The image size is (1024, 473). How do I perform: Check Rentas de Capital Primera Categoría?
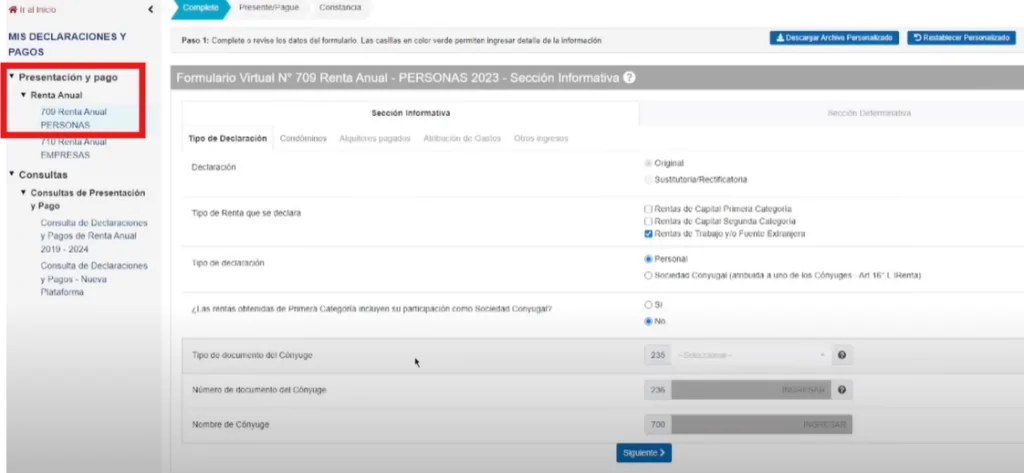click(649, 208)
